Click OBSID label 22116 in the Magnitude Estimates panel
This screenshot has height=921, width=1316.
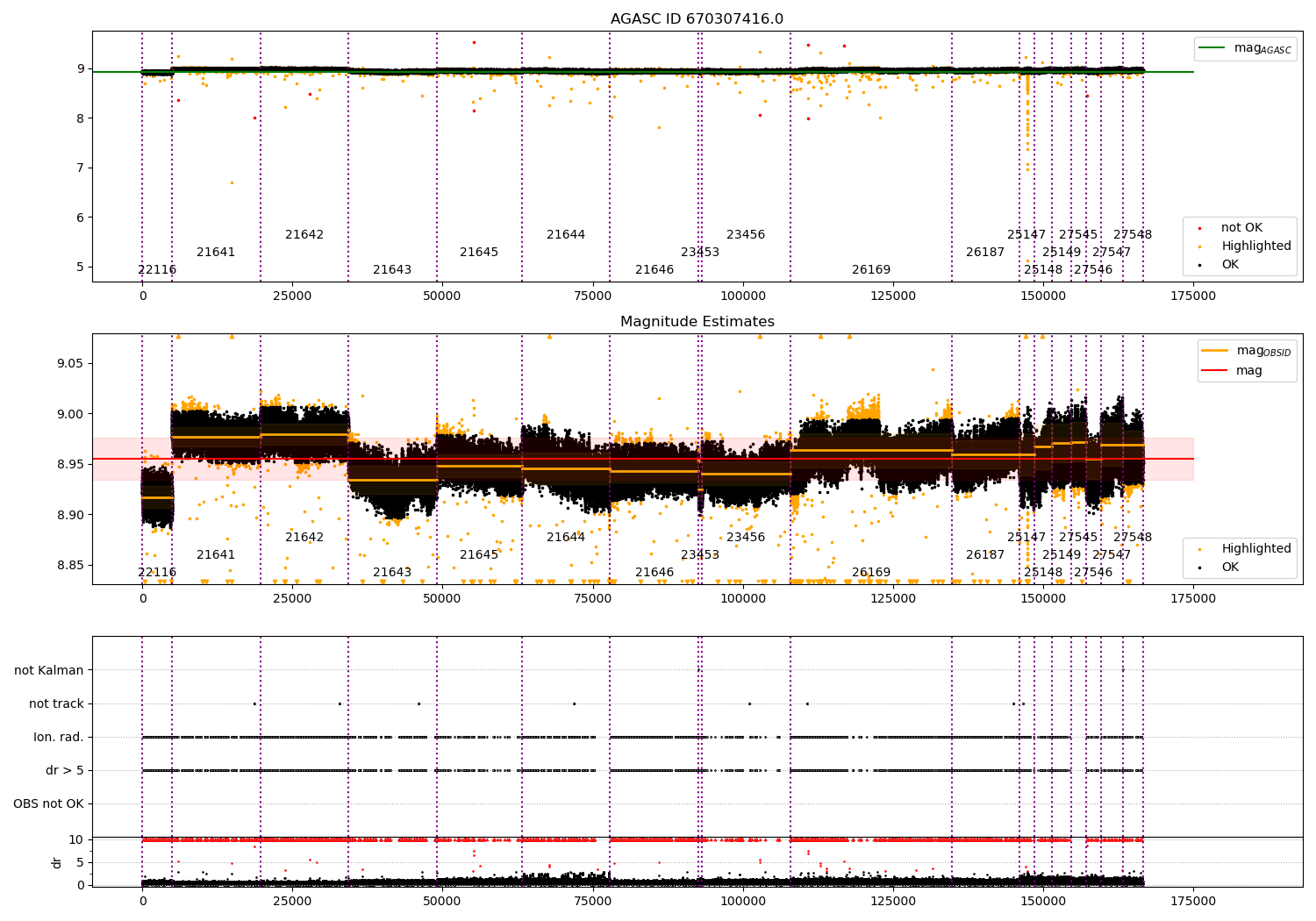pos(157,572)
